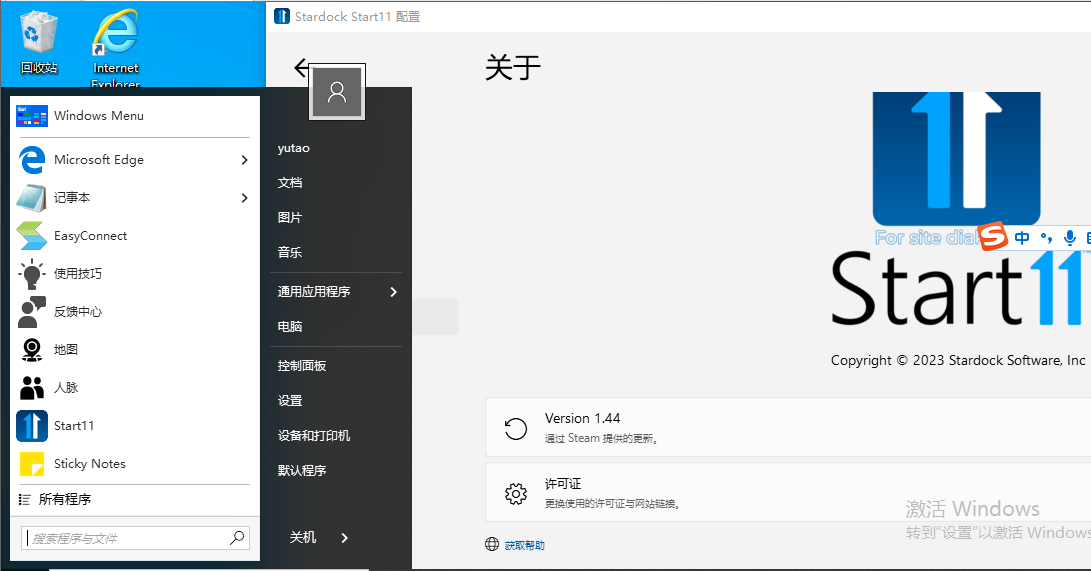Viewport: 1091px width, 571px height.
Task: Go back using the Start11 back arrow
Action: 301,67
